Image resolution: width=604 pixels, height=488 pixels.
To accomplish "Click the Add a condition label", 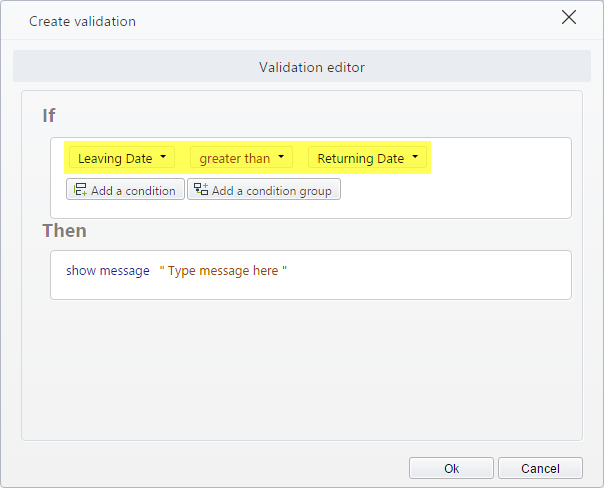I will pyautogui.click(x=133, y=191).
